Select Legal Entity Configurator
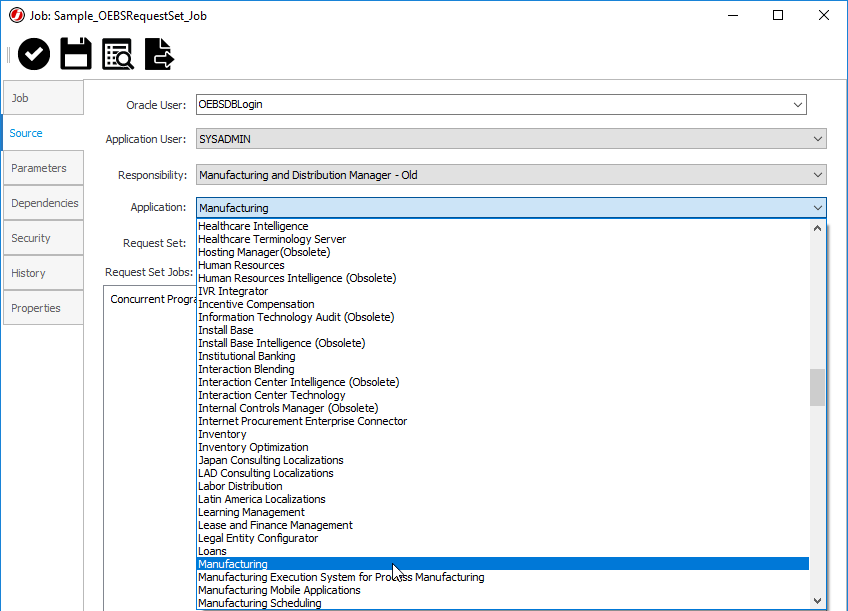Image resolution: width=848 pixels, height=611 pixels. [502, 537]
